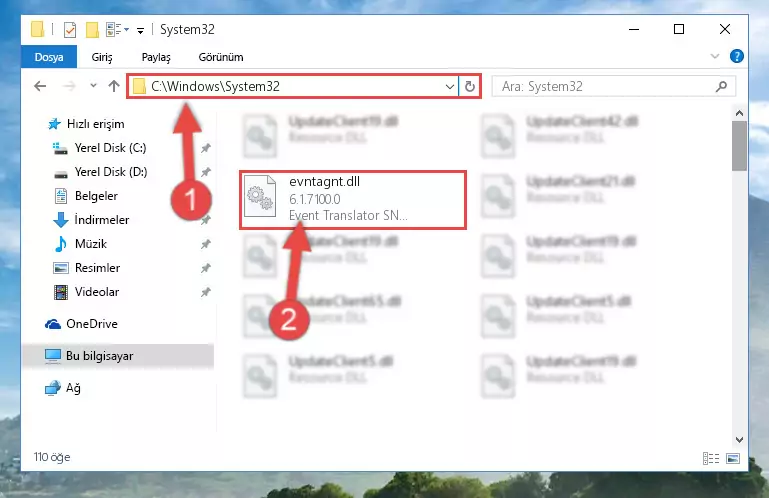Open Yerel Disk (C:) in sidebar
Viewport: 769px width, 498px height.
(110, 148)
